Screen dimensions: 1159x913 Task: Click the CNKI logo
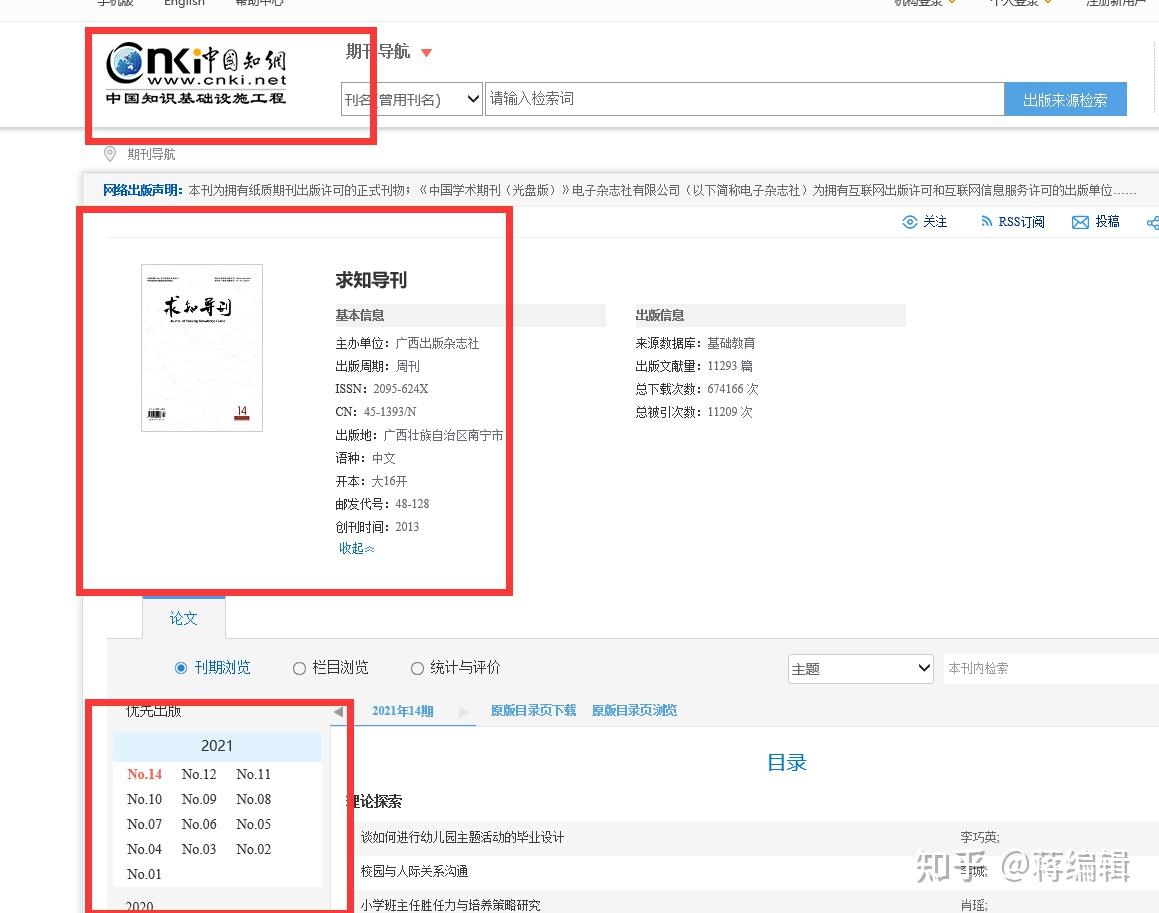pos(196,73)
